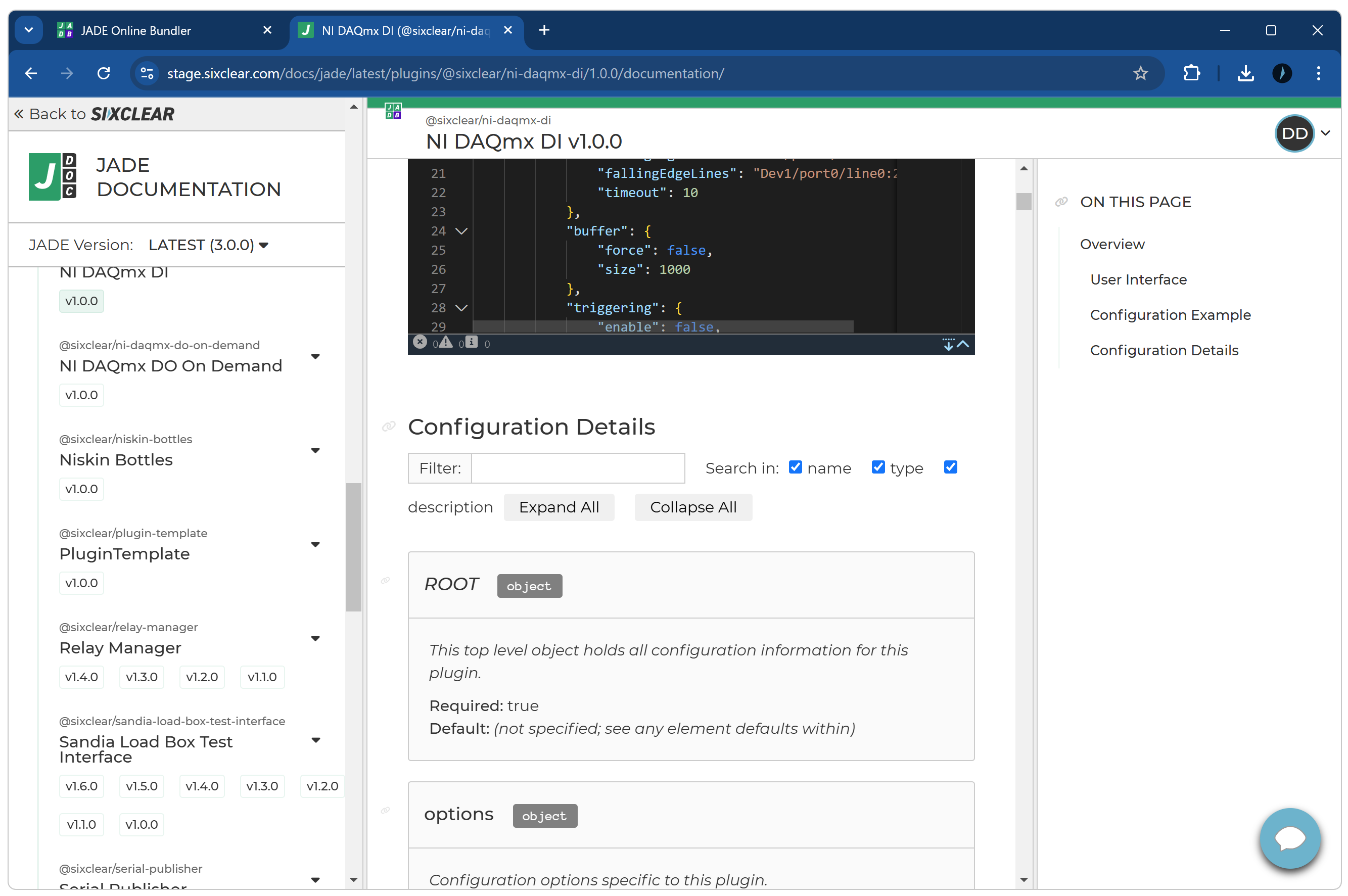Click into the Filter input field

click(578, 468)
